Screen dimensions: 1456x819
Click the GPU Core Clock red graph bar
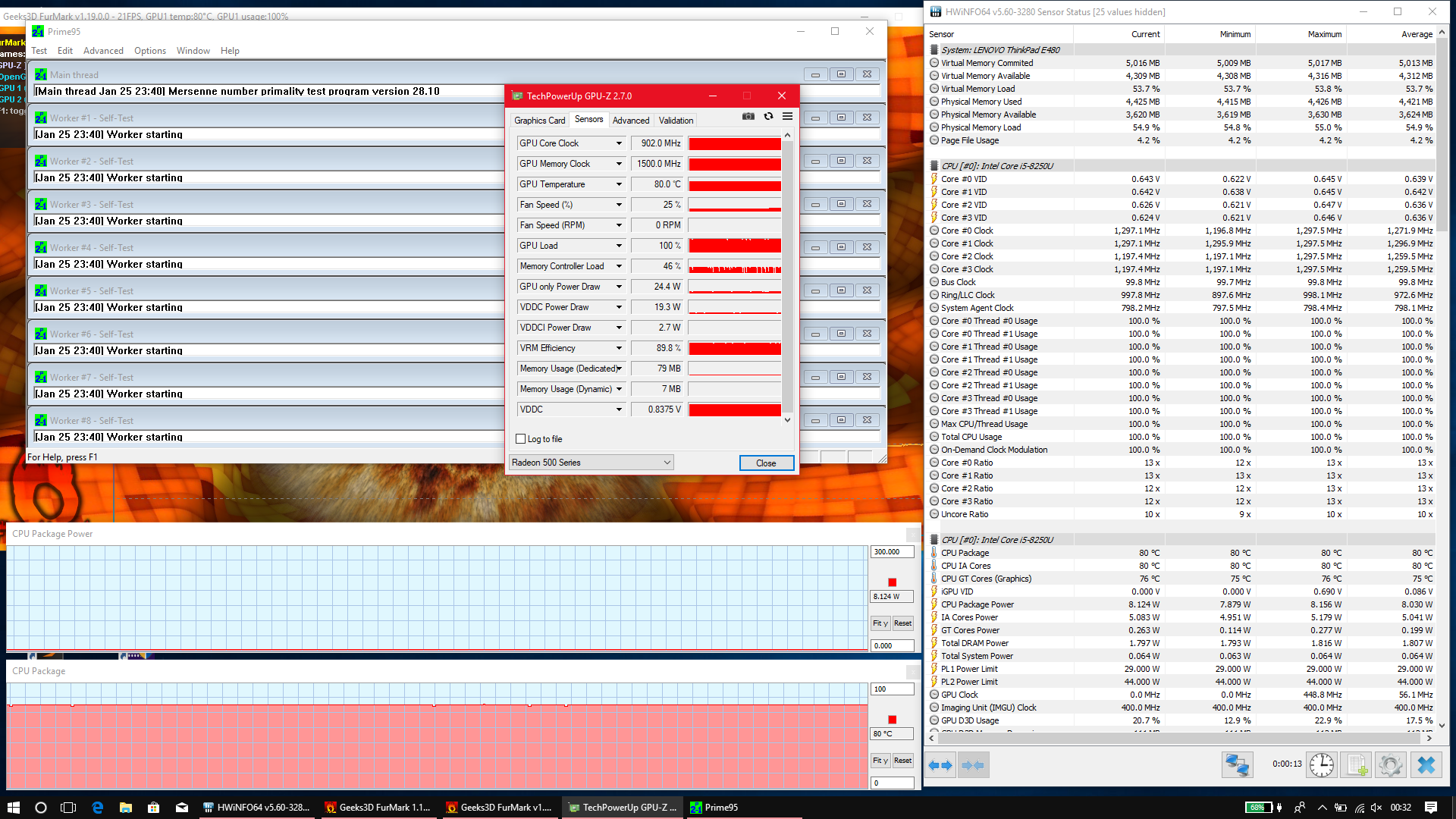coord(734,143)
